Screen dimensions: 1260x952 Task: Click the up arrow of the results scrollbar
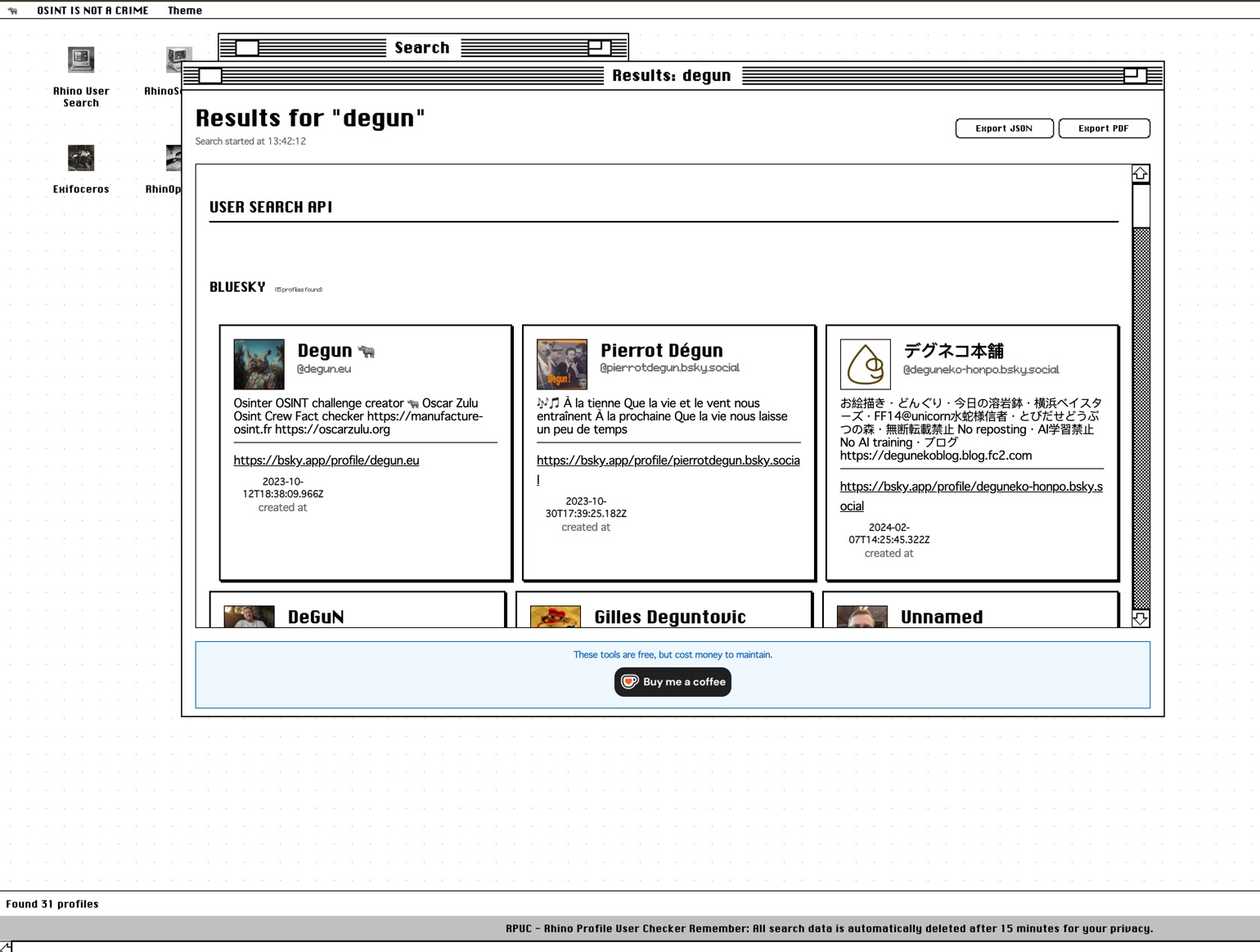point(1141,173)
